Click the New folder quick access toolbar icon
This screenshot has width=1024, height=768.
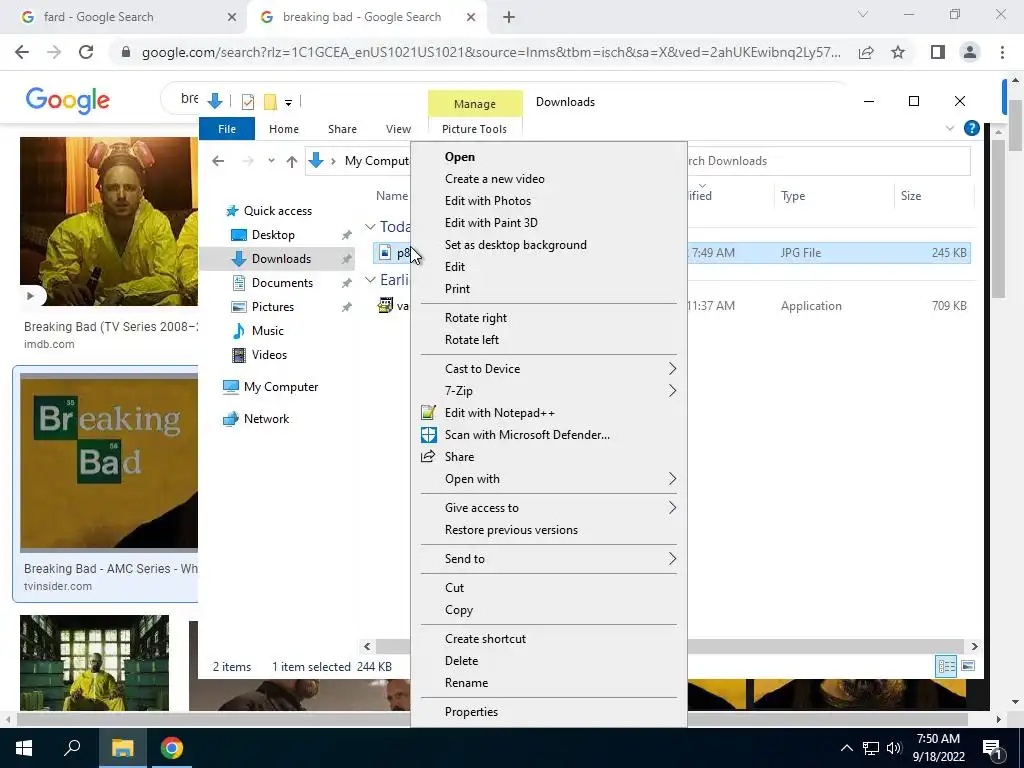(270, 102)
